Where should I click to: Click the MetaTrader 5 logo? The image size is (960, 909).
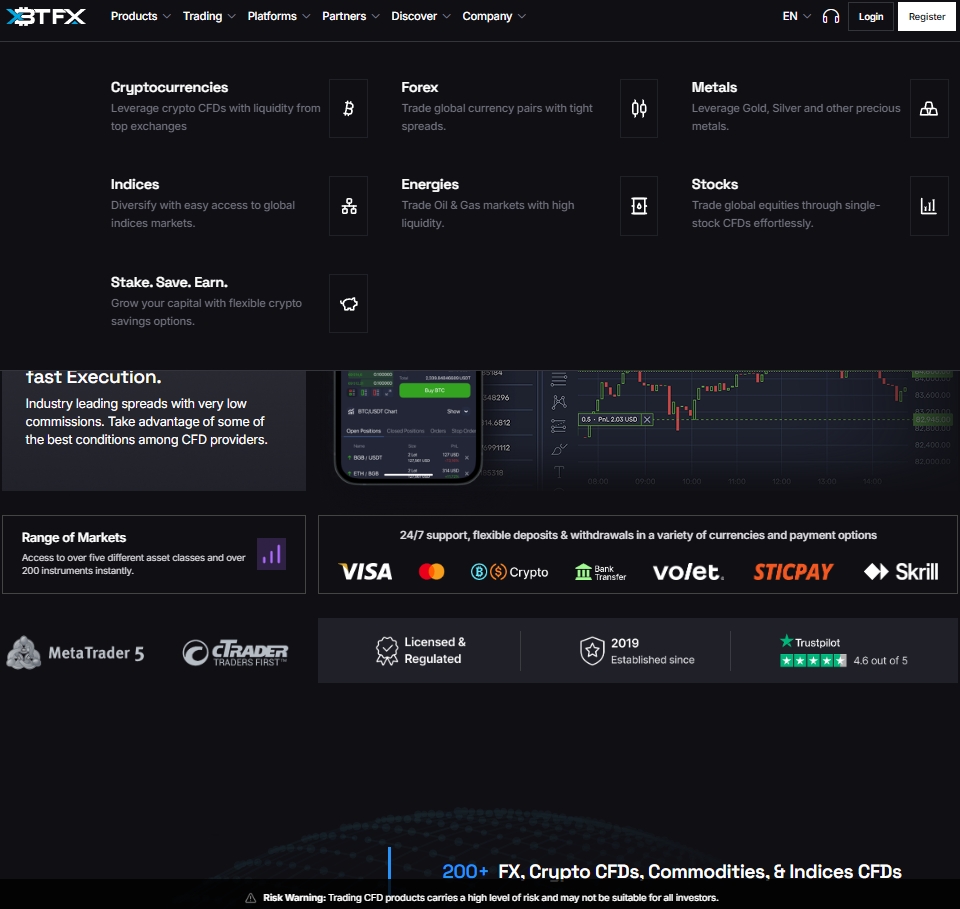(x=75, y=653)
